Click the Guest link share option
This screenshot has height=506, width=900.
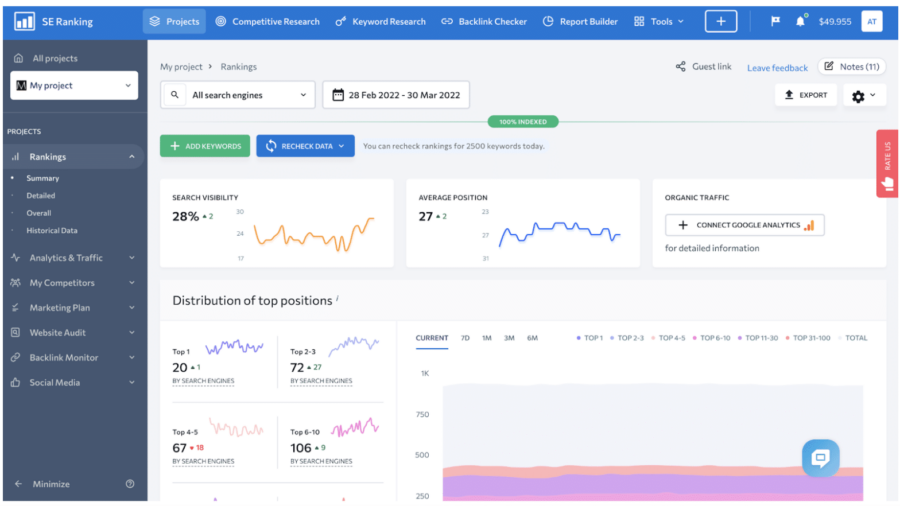pos(704,67)
